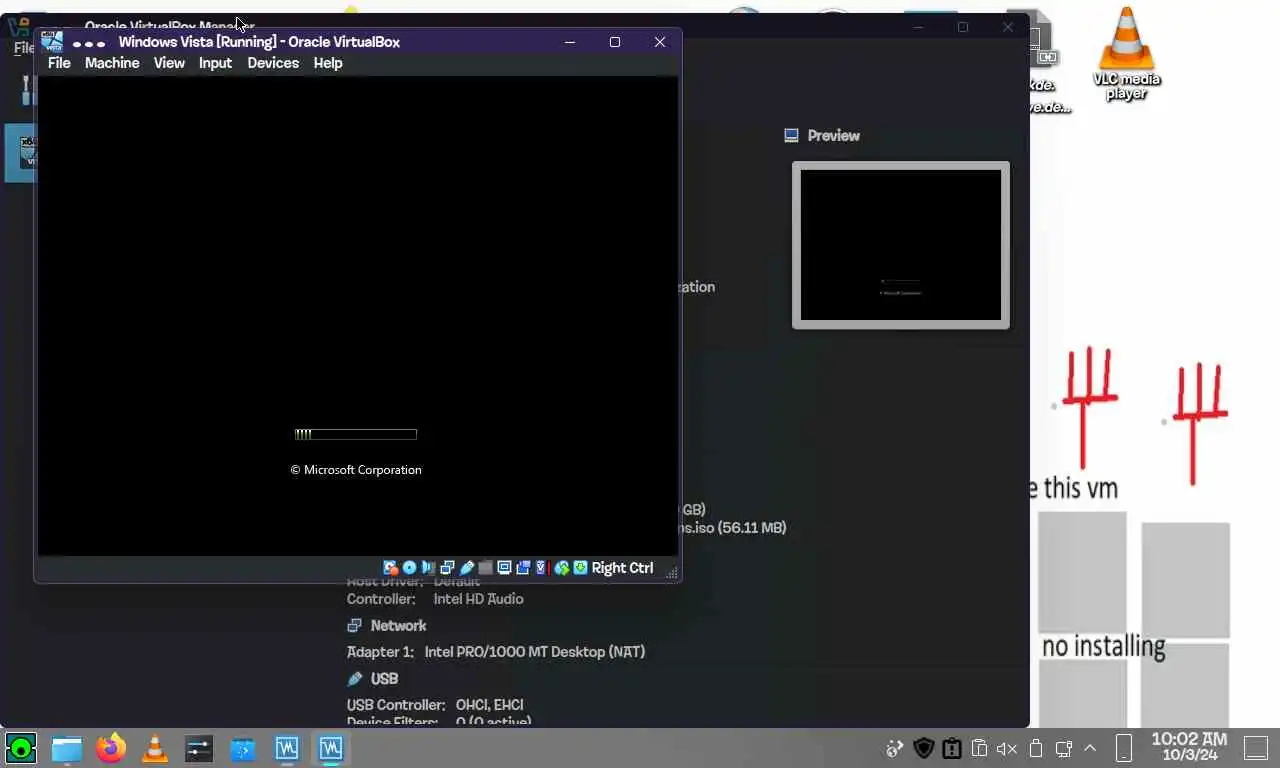This screenshot has height=768, width=1280.
Task: Click the display settings status icon
Action: click(504, 568)
